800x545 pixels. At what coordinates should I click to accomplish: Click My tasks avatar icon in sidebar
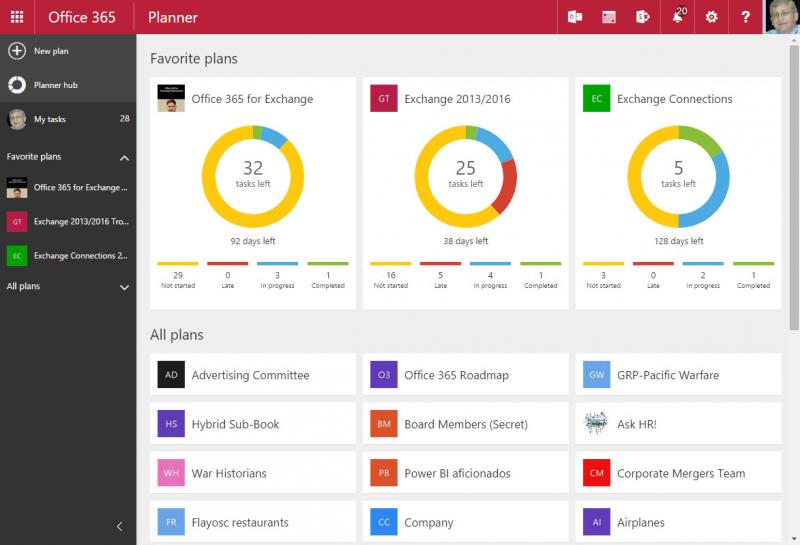[17, 119]
